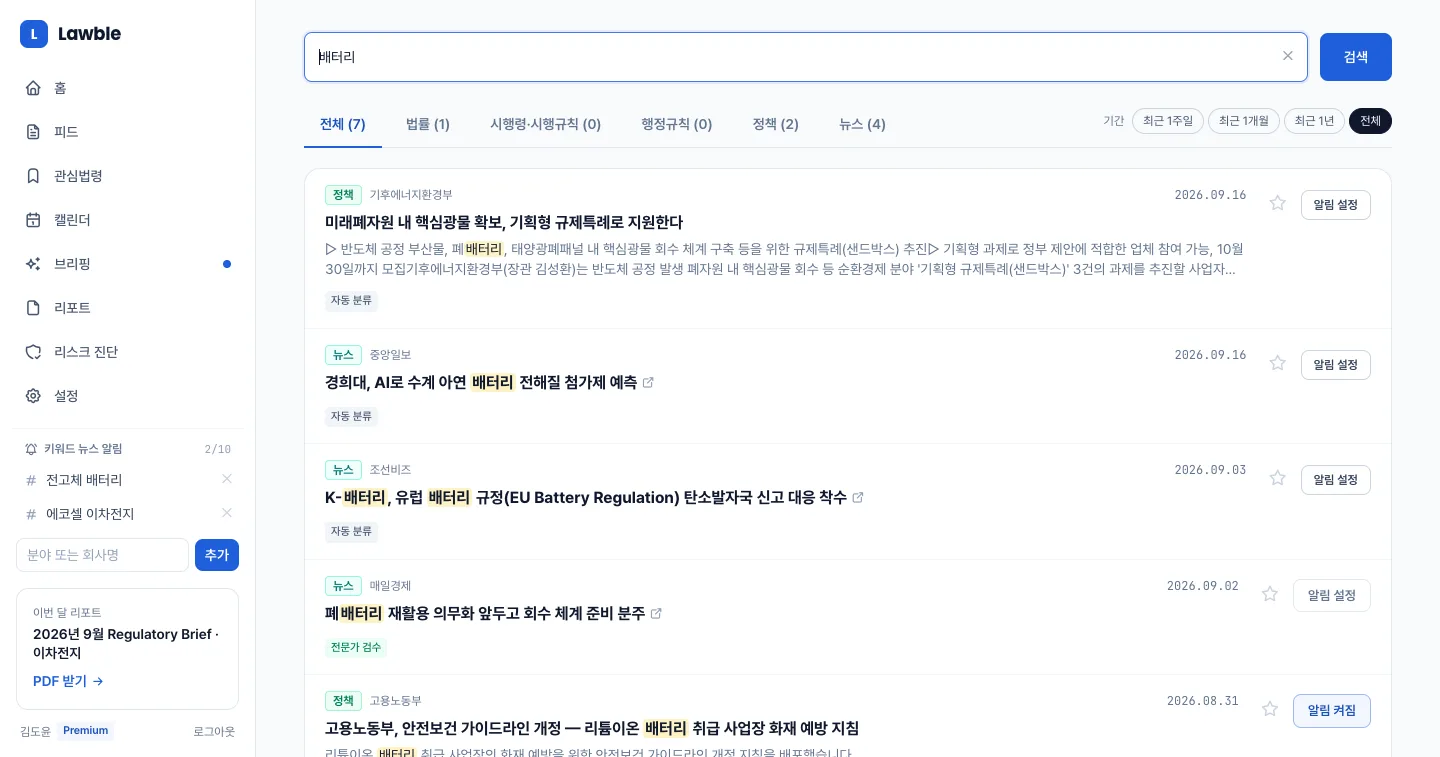
Task: Click 알림 설정 for 중앙일보 article
Action: coord(1336,365)
